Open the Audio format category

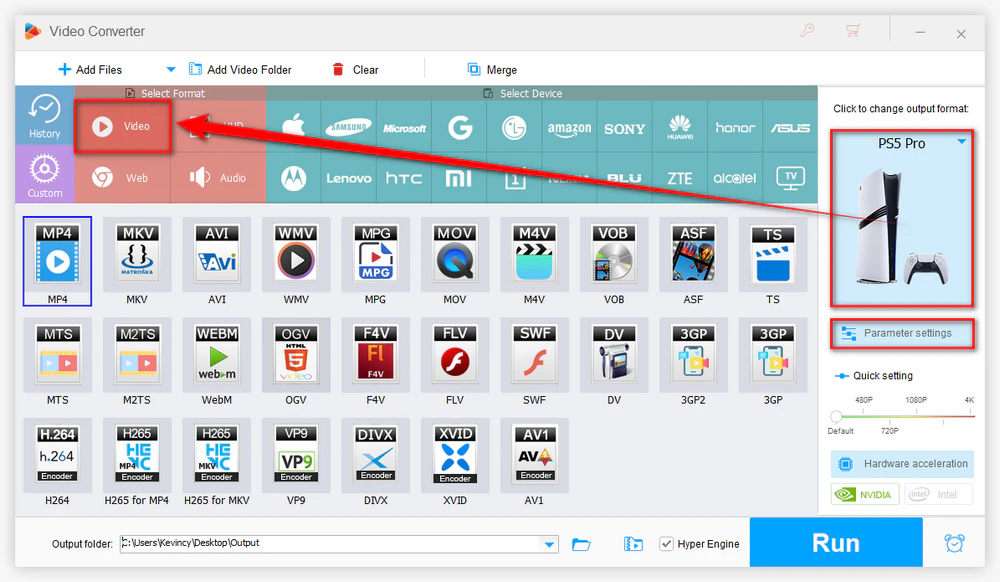point(218,178)
